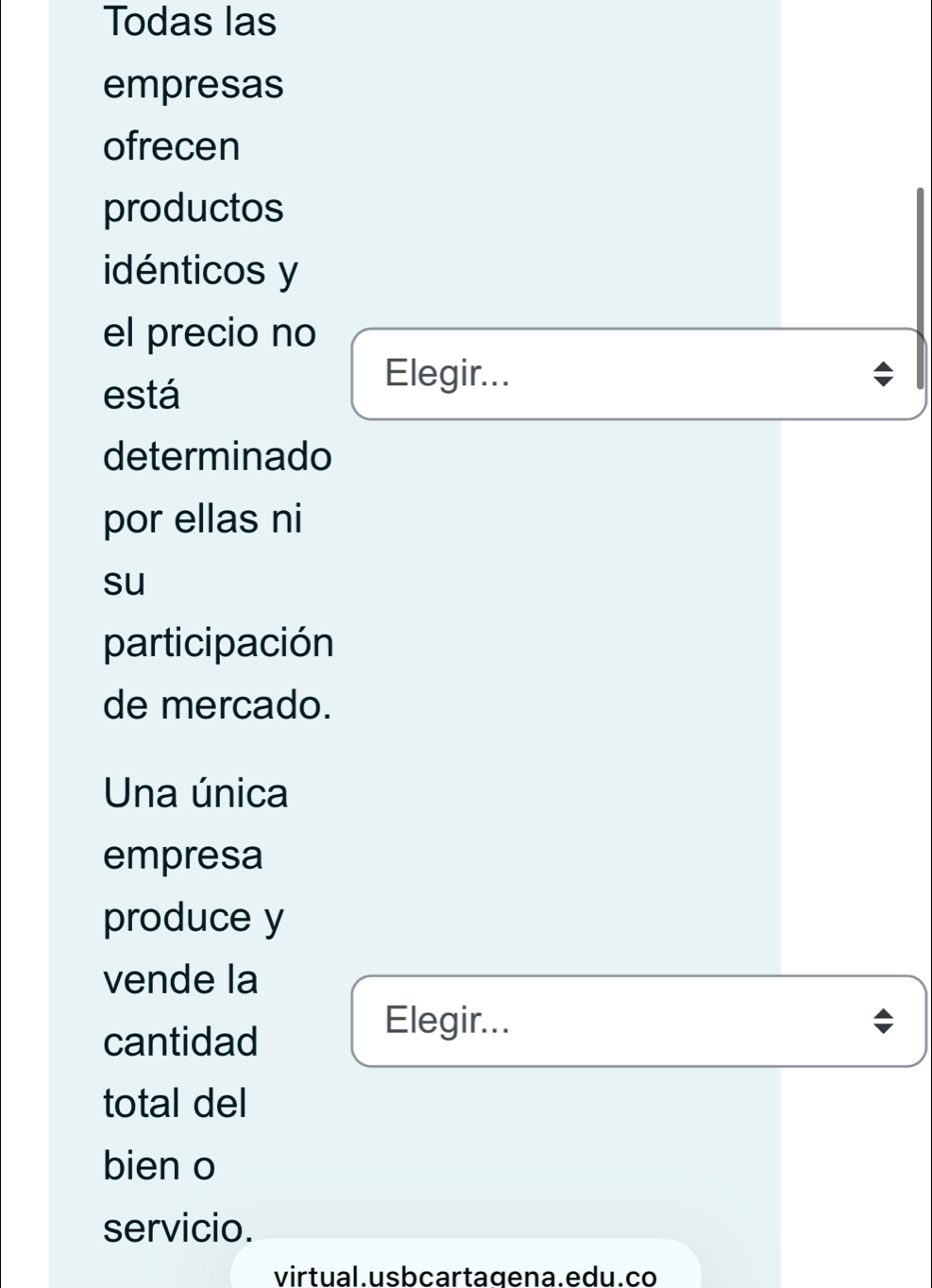The width and height of the screenshot is (932, 1288).
Task: Click the up-down arrows icon on first Elegir selector
Action: pos(882,374)
